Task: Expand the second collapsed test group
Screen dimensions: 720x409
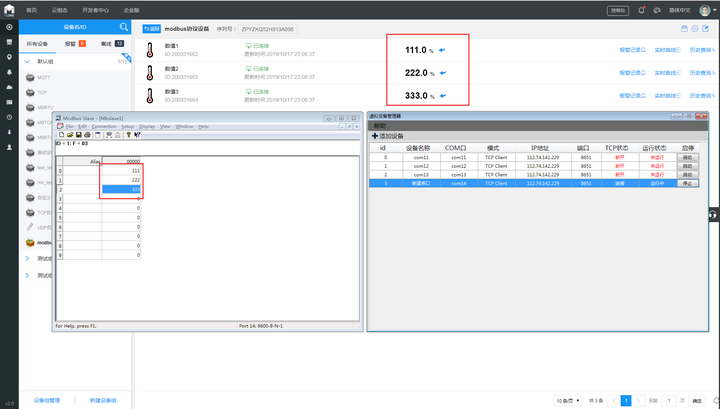Action: [27, 275]
